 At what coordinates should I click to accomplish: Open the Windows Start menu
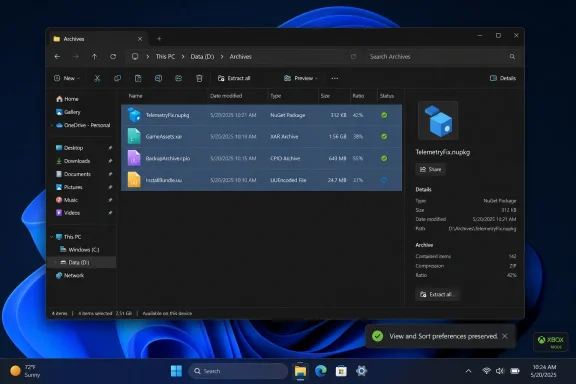(x=176, y=371)
